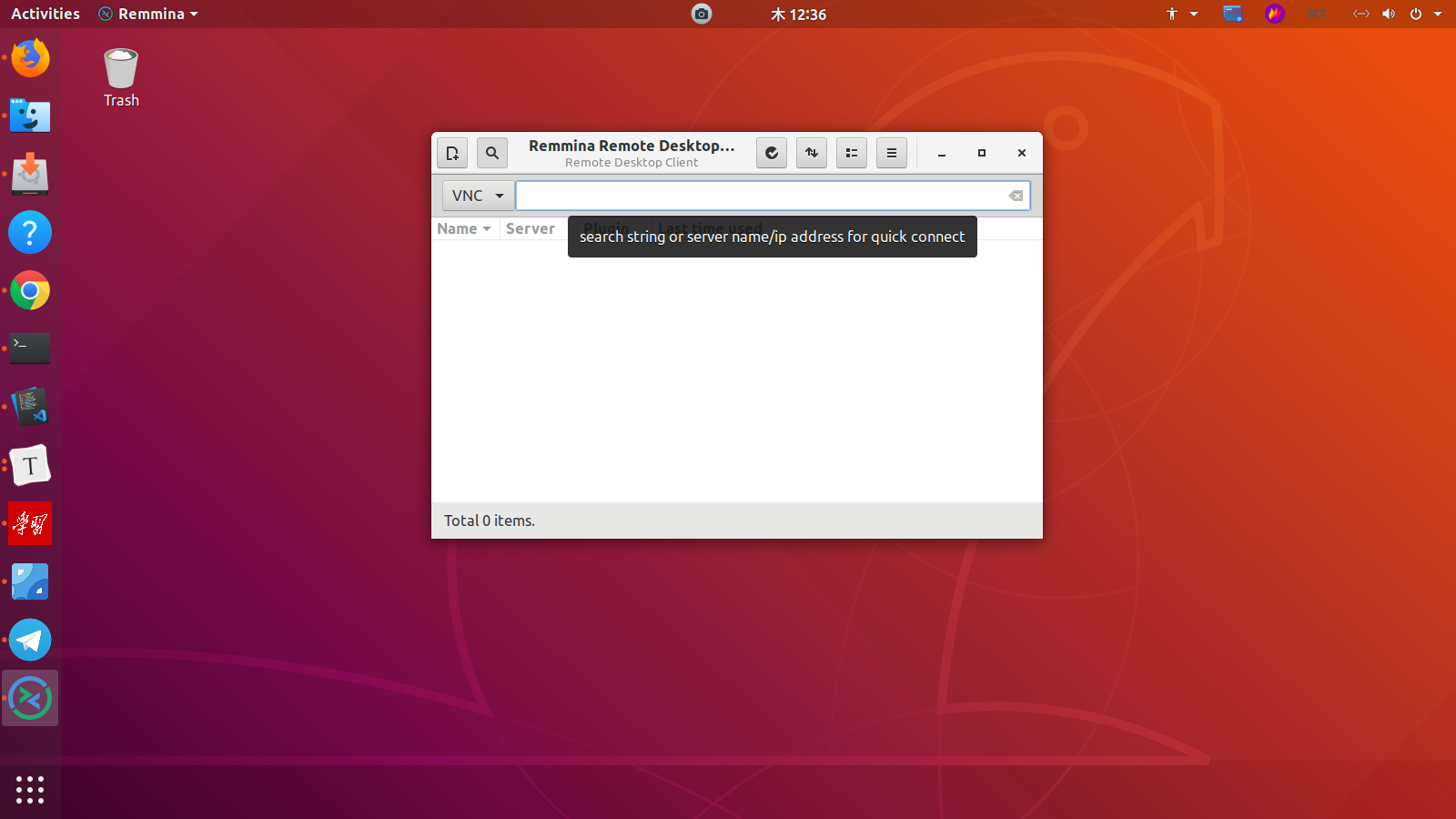Open the clock and calendar panel

798,14
